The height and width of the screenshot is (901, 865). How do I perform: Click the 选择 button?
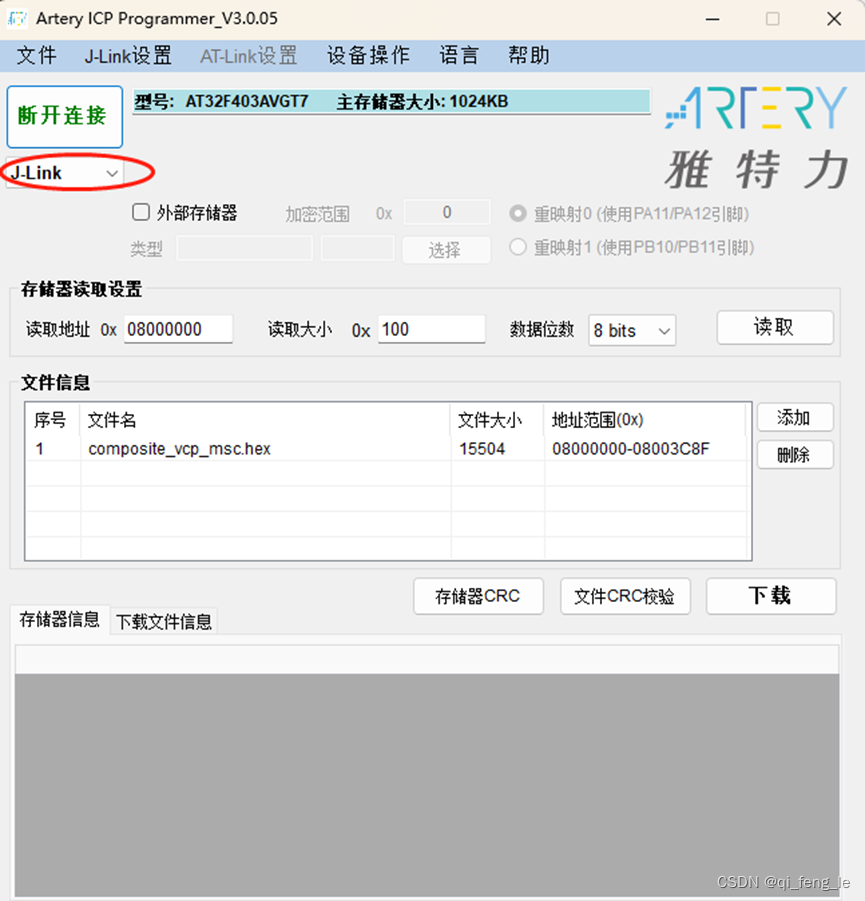(x=446, y=250)
